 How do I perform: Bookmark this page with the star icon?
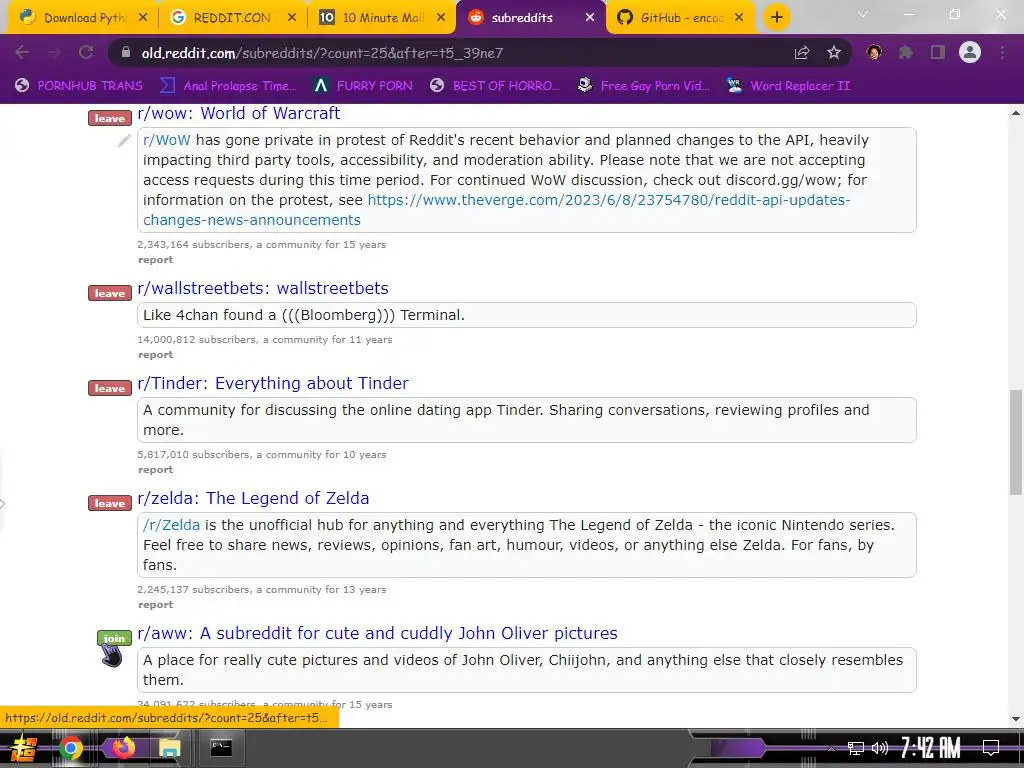click(x=834, y=52)
